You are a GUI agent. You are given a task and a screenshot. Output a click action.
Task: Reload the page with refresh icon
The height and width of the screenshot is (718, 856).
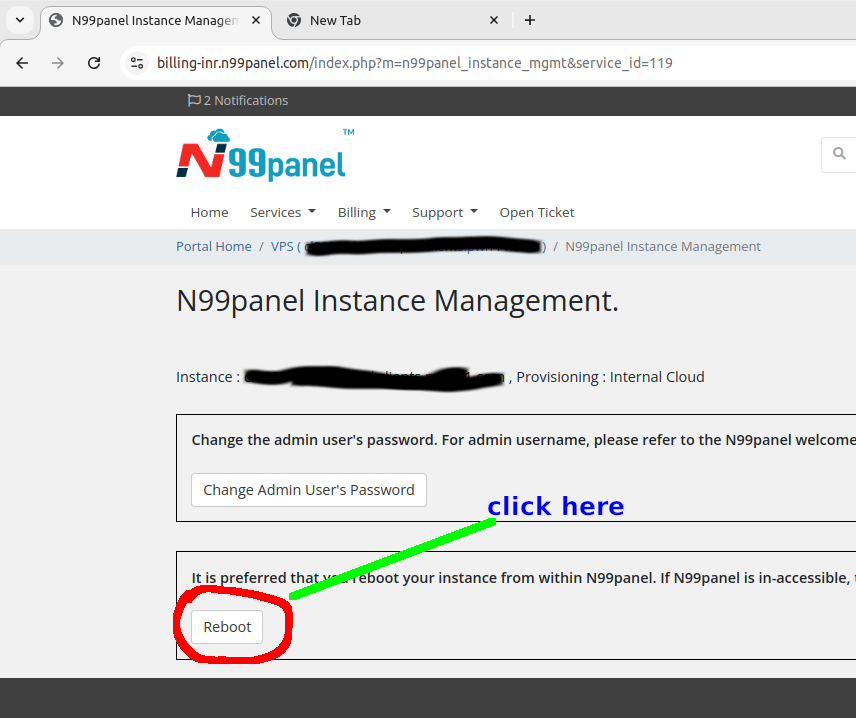point(94,63)
